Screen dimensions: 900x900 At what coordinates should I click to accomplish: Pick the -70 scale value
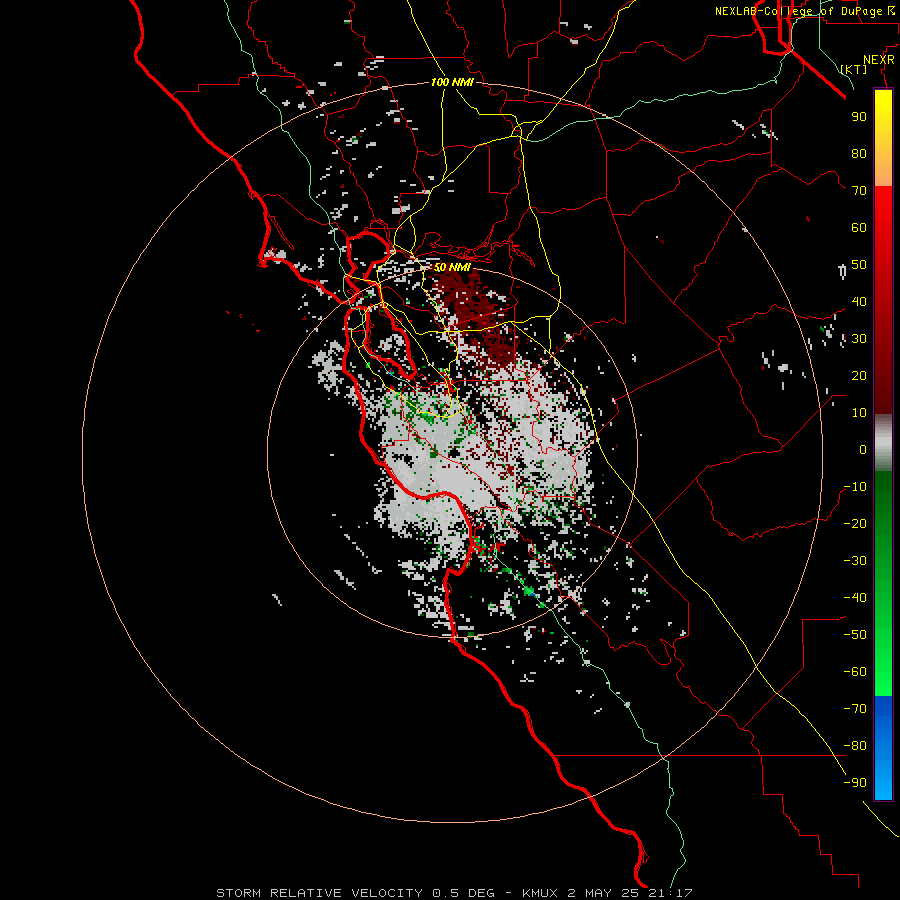(x=855, y=709)
